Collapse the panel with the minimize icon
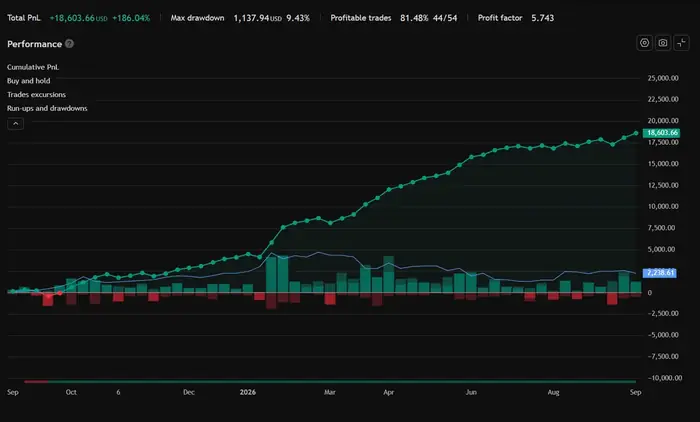This screenshot has width=700, height=422. point(681,43)
